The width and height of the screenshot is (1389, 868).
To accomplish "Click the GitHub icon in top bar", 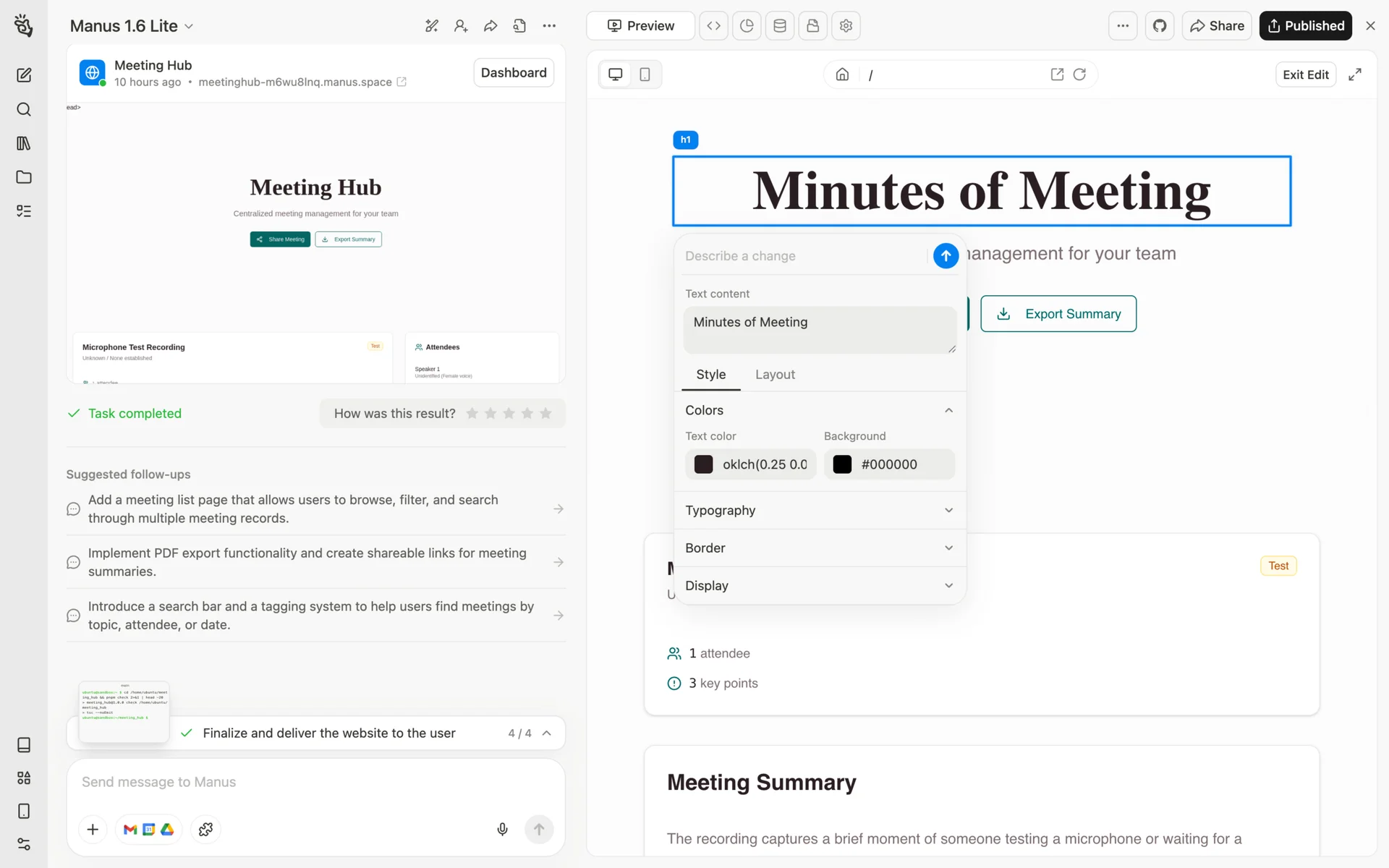I will [1159, 26].
